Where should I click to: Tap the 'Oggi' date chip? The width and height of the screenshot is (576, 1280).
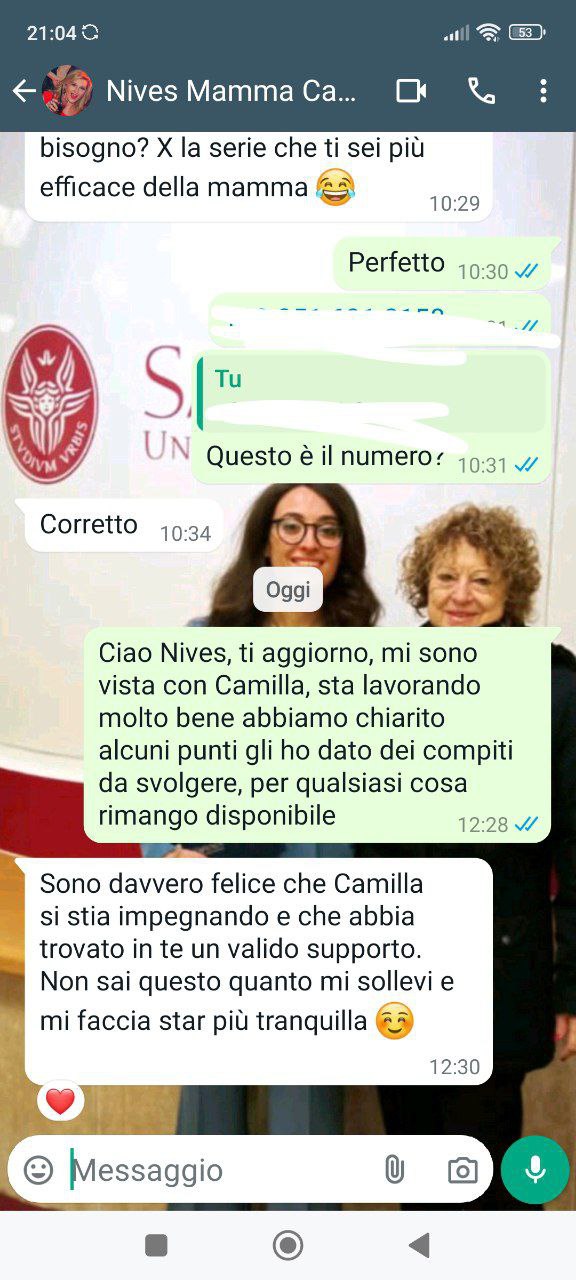(x=288, y=590)
